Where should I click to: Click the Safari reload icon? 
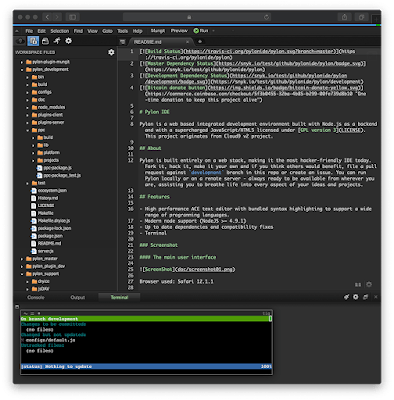(266, 17)
